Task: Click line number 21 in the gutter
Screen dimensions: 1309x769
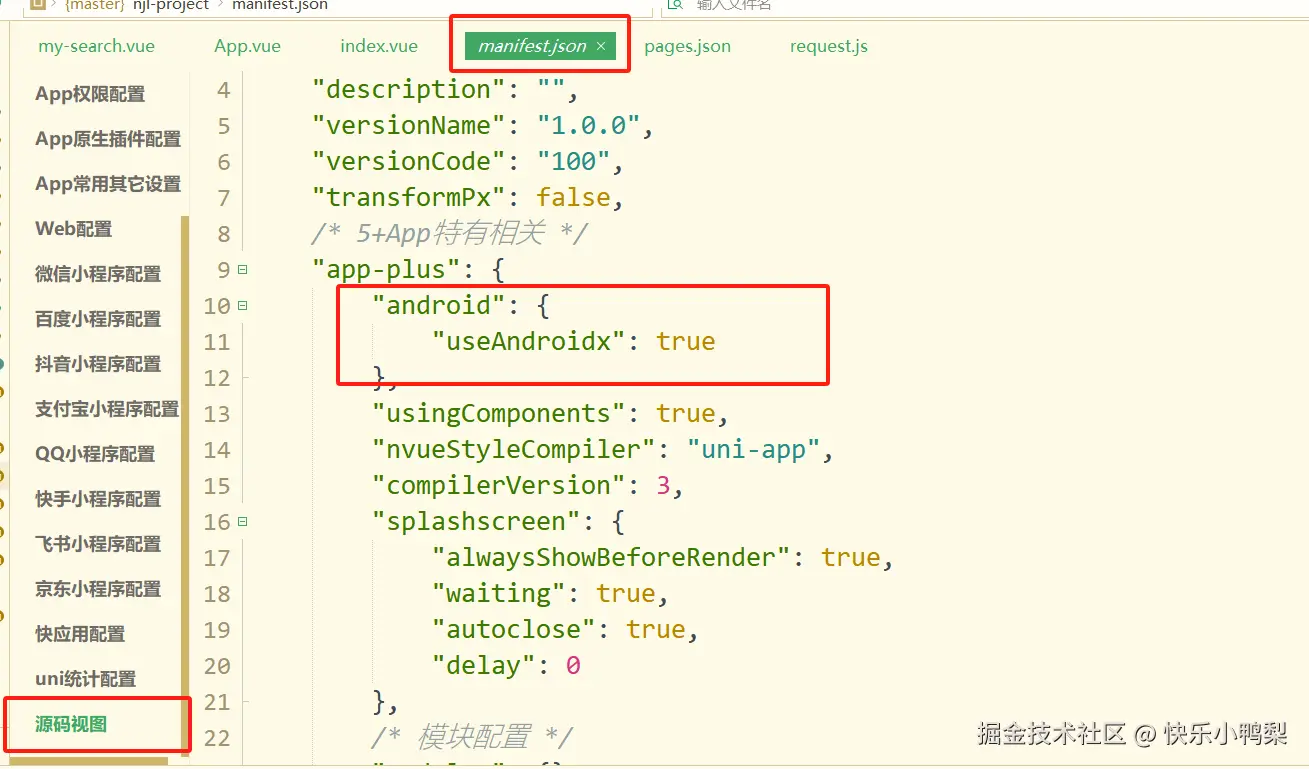Action: [217, 702]
